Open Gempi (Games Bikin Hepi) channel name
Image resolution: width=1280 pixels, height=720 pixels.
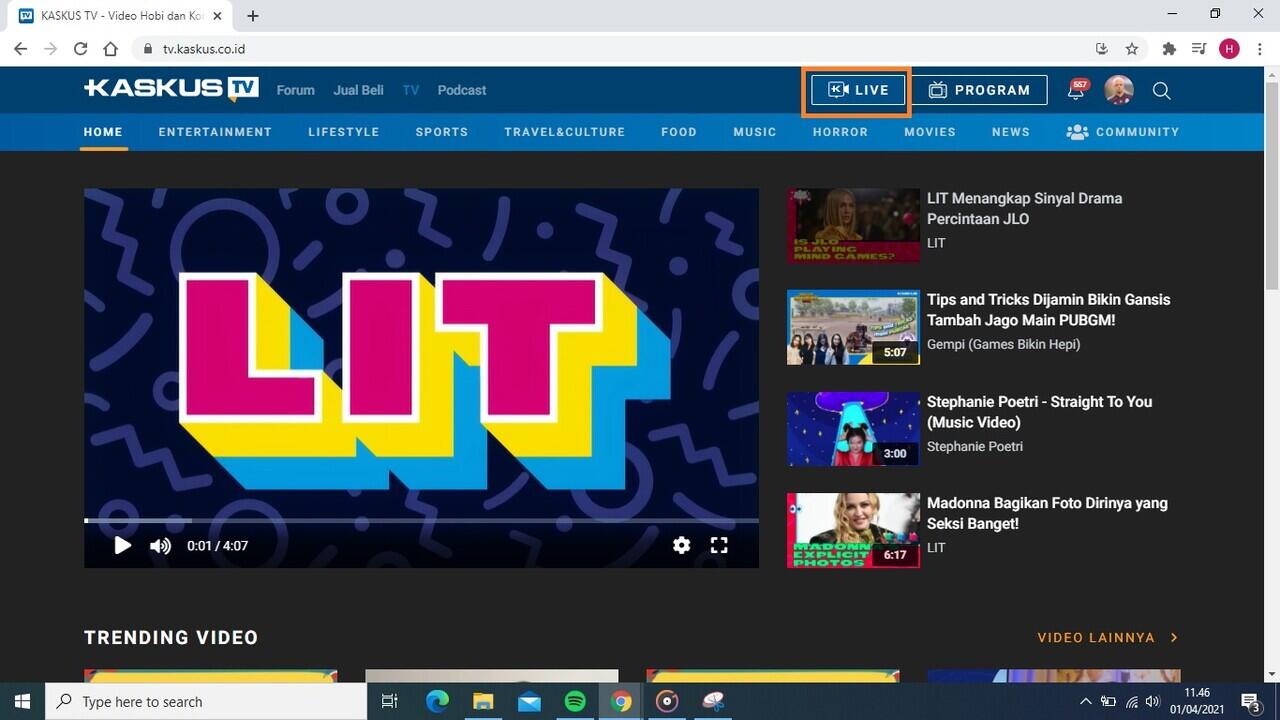click(x=1003, y=344)
